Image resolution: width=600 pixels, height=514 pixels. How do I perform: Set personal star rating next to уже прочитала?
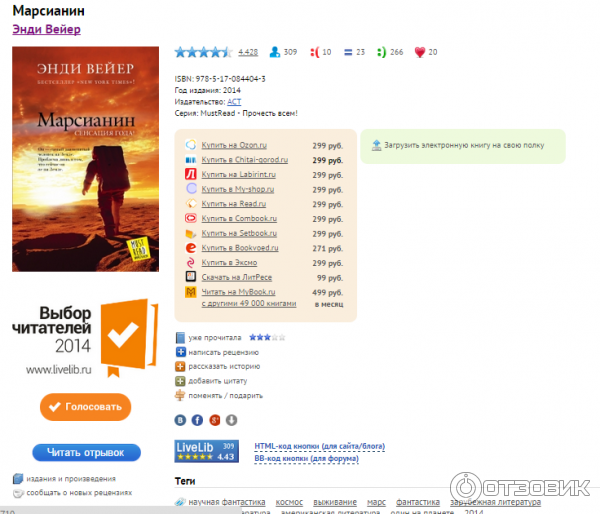(x=267, y=338)
